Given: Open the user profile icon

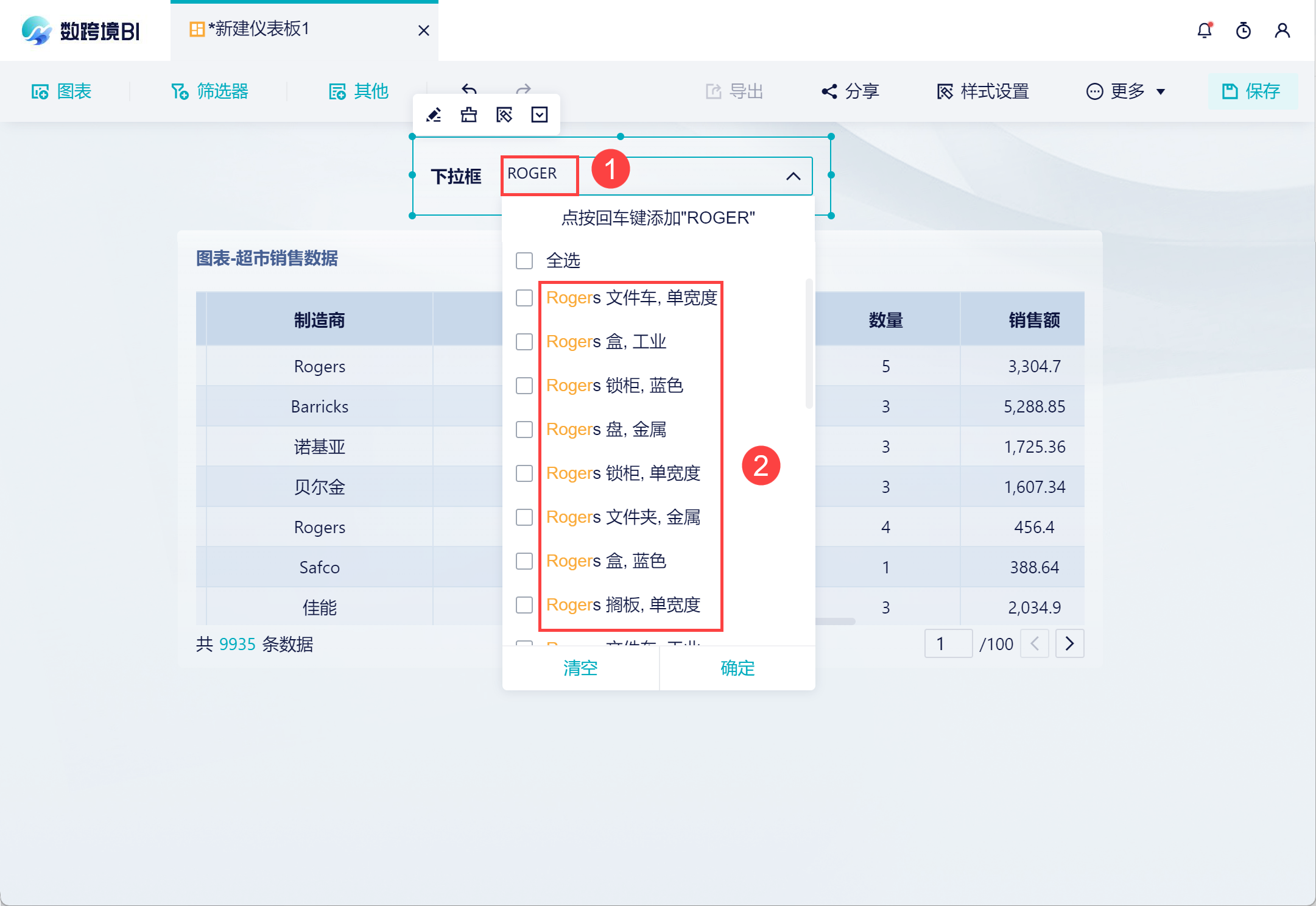Looking at the screenshot, I should coord(1282,30).
